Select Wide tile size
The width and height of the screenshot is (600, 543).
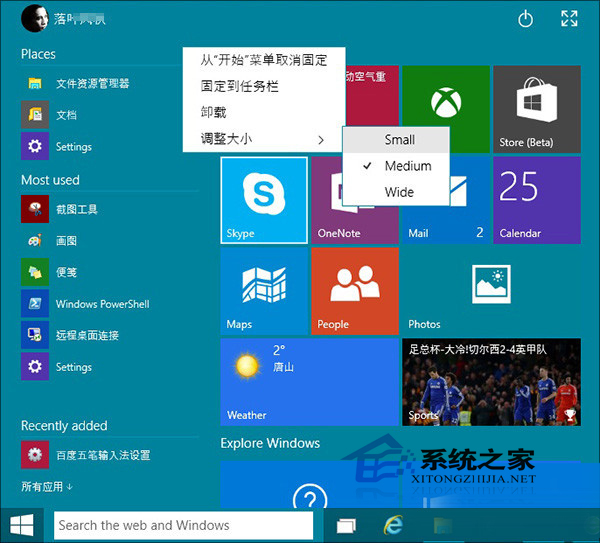tap(396, 192)
